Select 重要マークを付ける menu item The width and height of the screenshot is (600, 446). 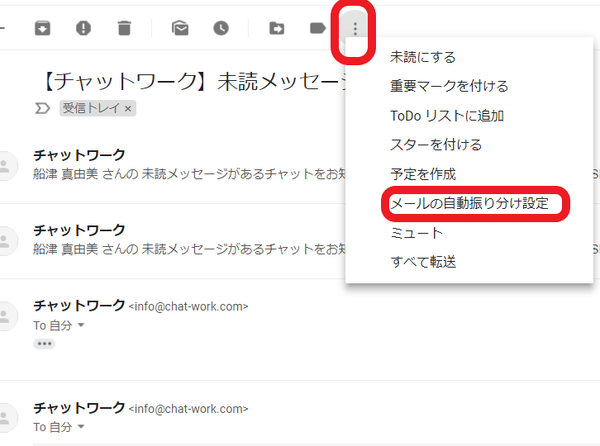pyautogui.click(x=449, y=86)
